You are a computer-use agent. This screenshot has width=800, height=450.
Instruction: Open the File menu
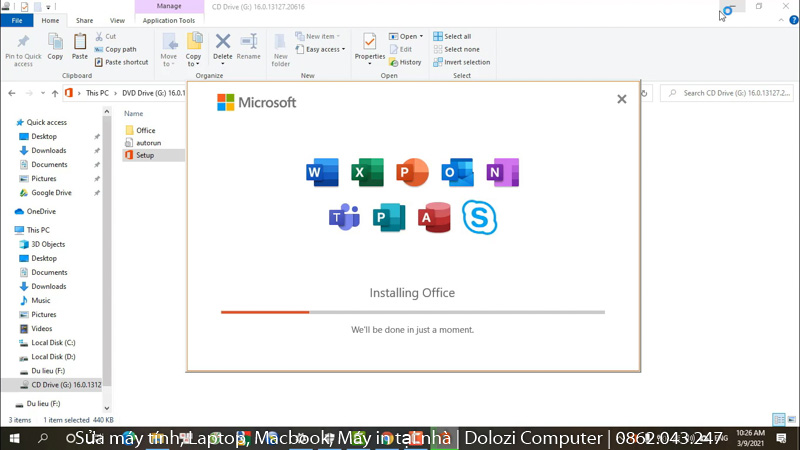click(16, 20)
